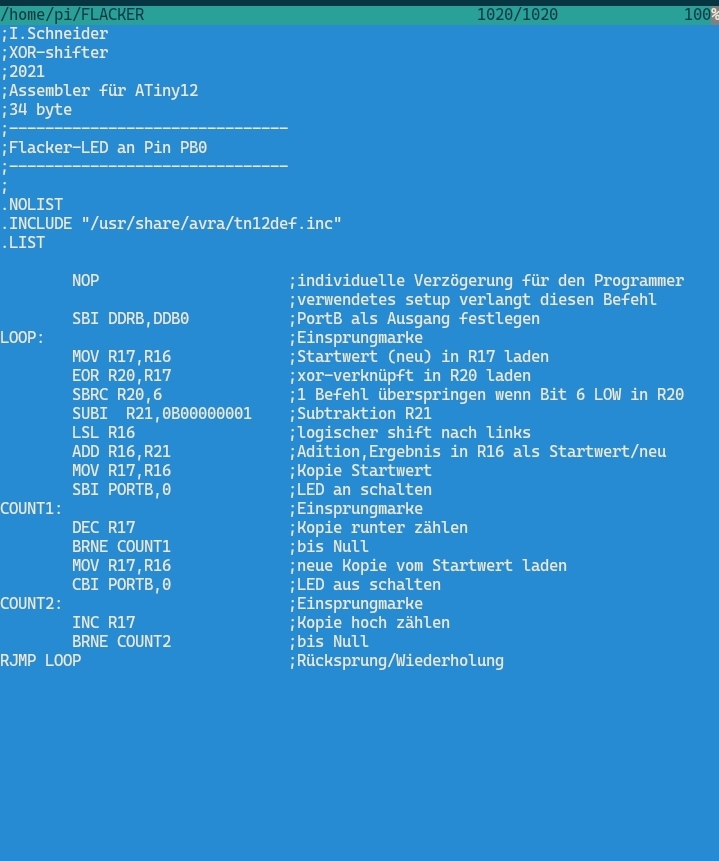Click the 1020/1020 position indicator
This screenshot has height=861, width=719.
(x=517, y=15)
